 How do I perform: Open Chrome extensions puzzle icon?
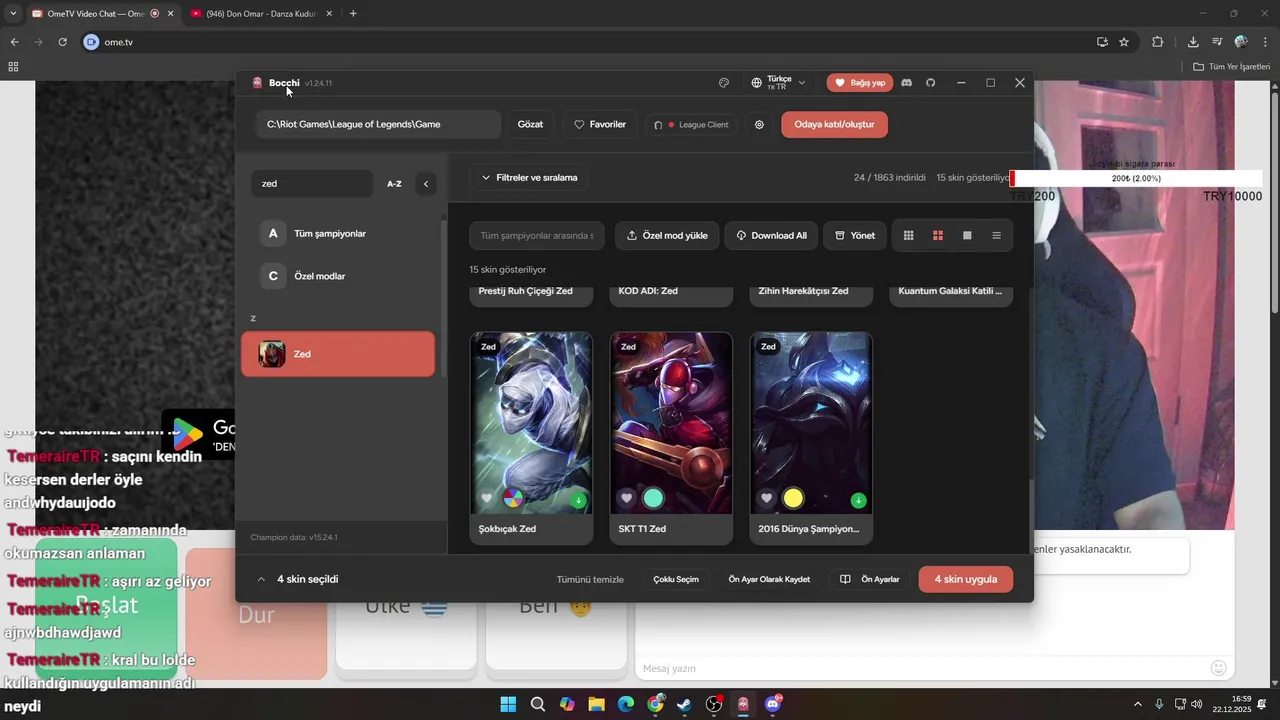tap(1158, 42)
